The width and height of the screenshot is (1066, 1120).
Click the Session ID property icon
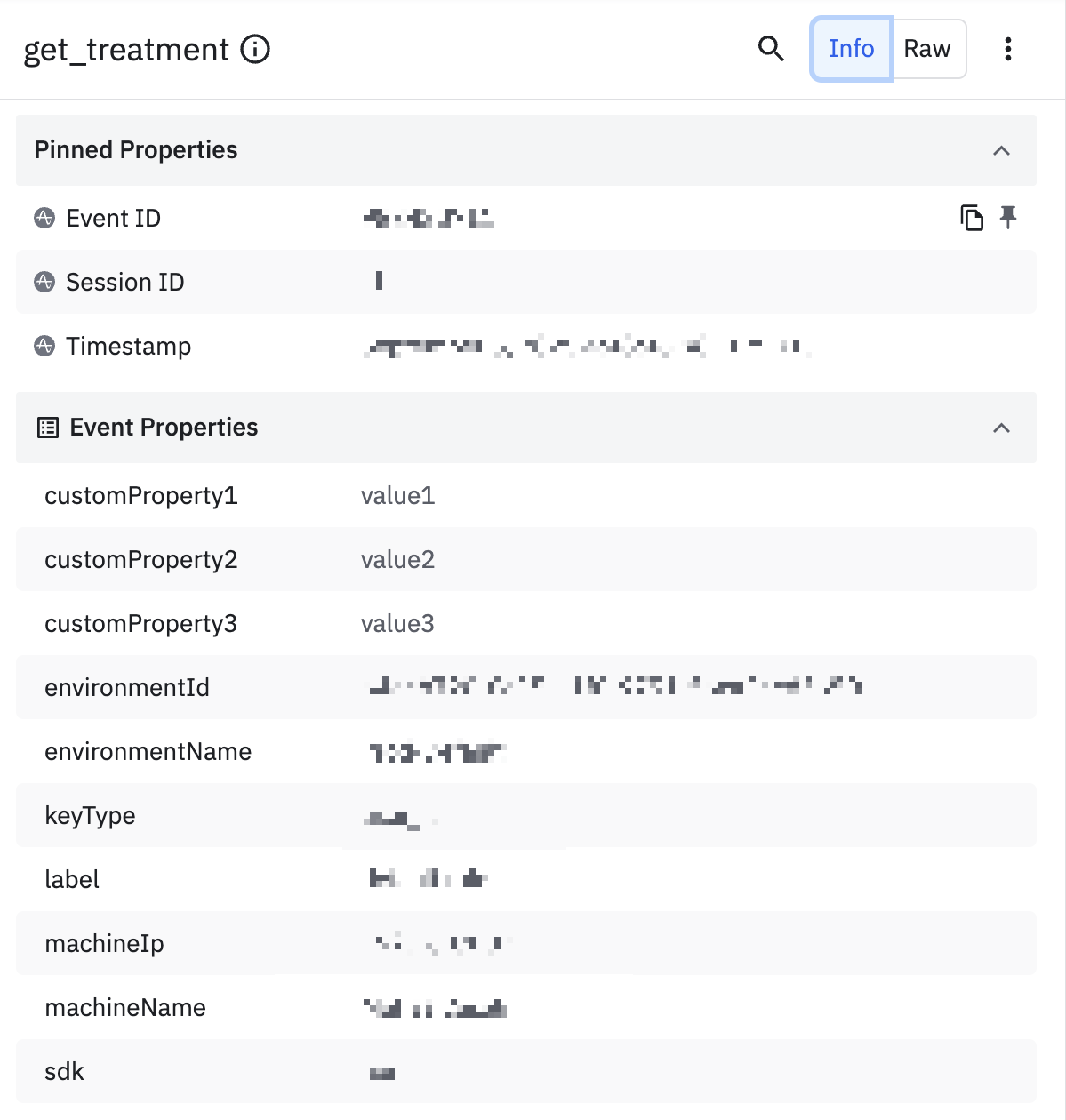[x=44, y=282]
